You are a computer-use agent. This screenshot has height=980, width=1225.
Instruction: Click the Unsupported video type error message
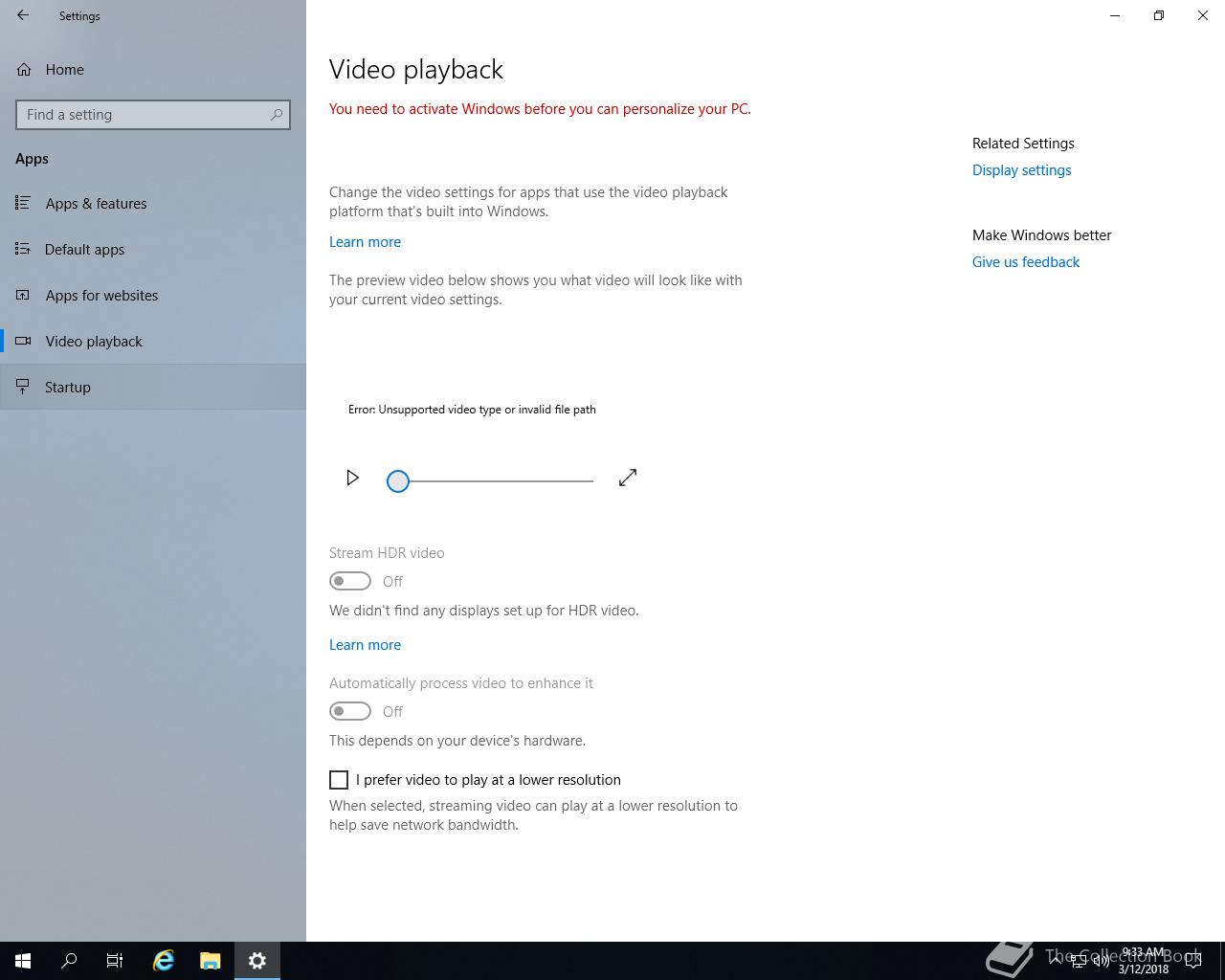coord(472,410)
